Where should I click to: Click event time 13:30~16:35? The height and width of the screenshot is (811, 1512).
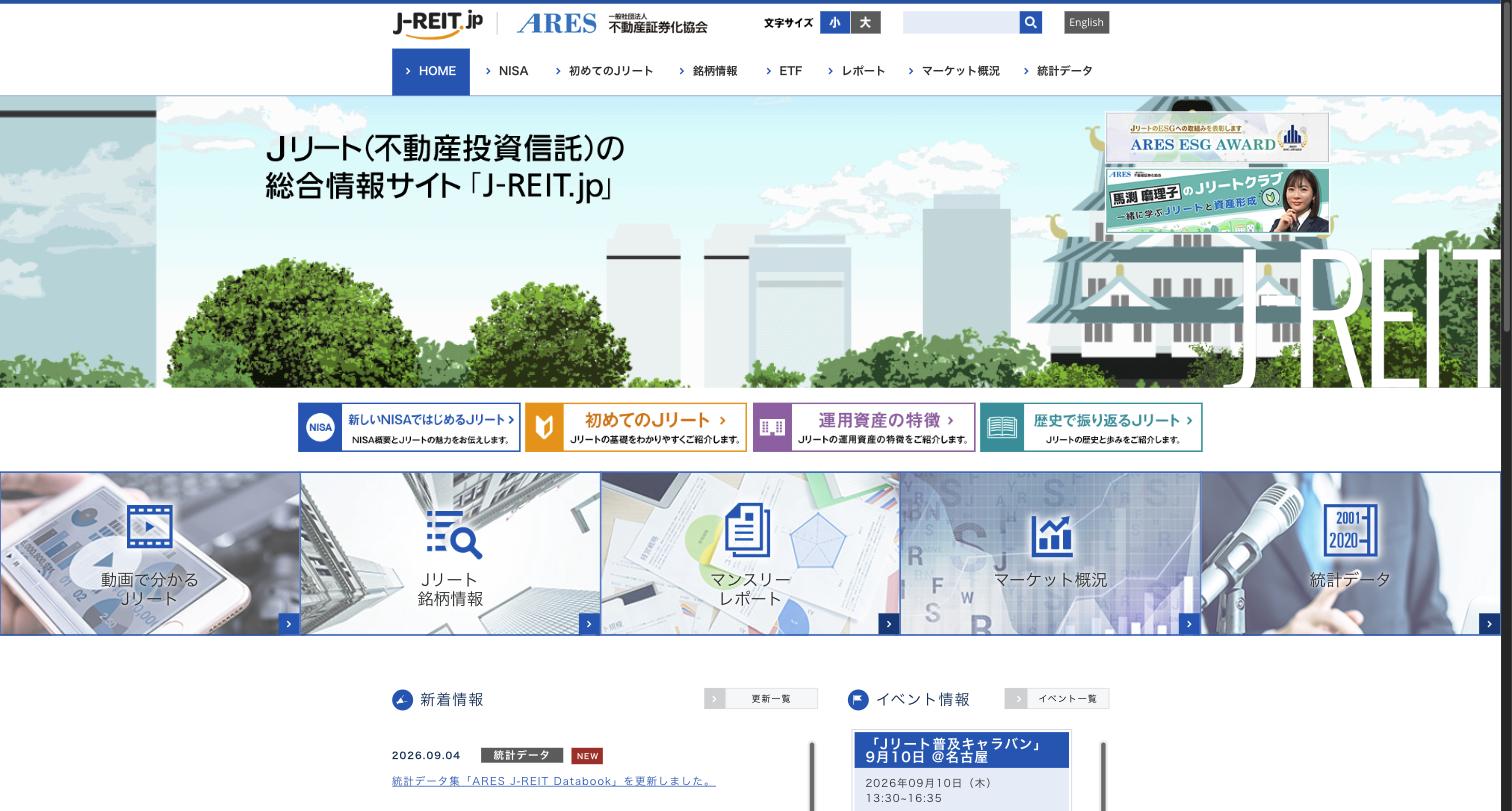pyautogui.click(x=904, y=799)
